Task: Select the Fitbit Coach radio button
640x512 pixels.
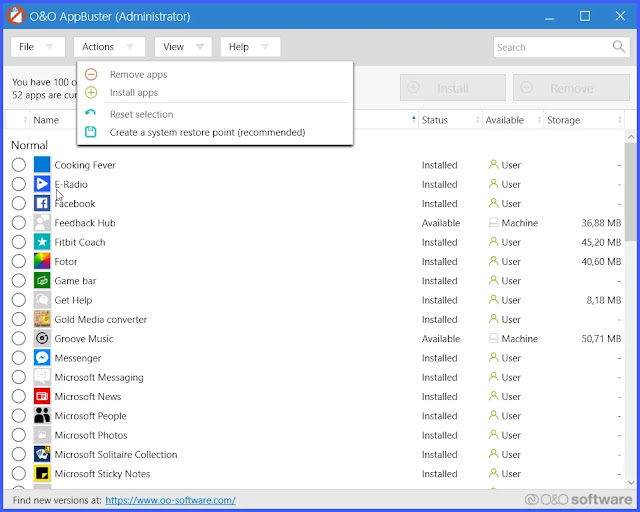Action: click(x=18, y=242)
